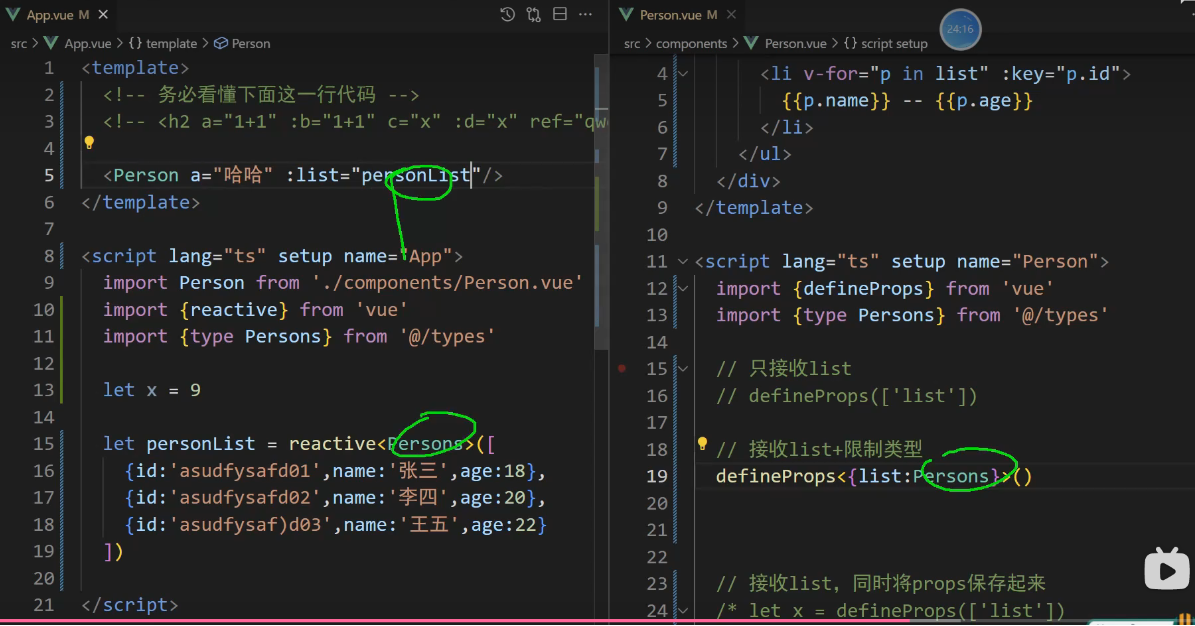Click the 'Person' breadcrumb symbol in App.vue
This screenshot has height=626, width=1195.
251,43
